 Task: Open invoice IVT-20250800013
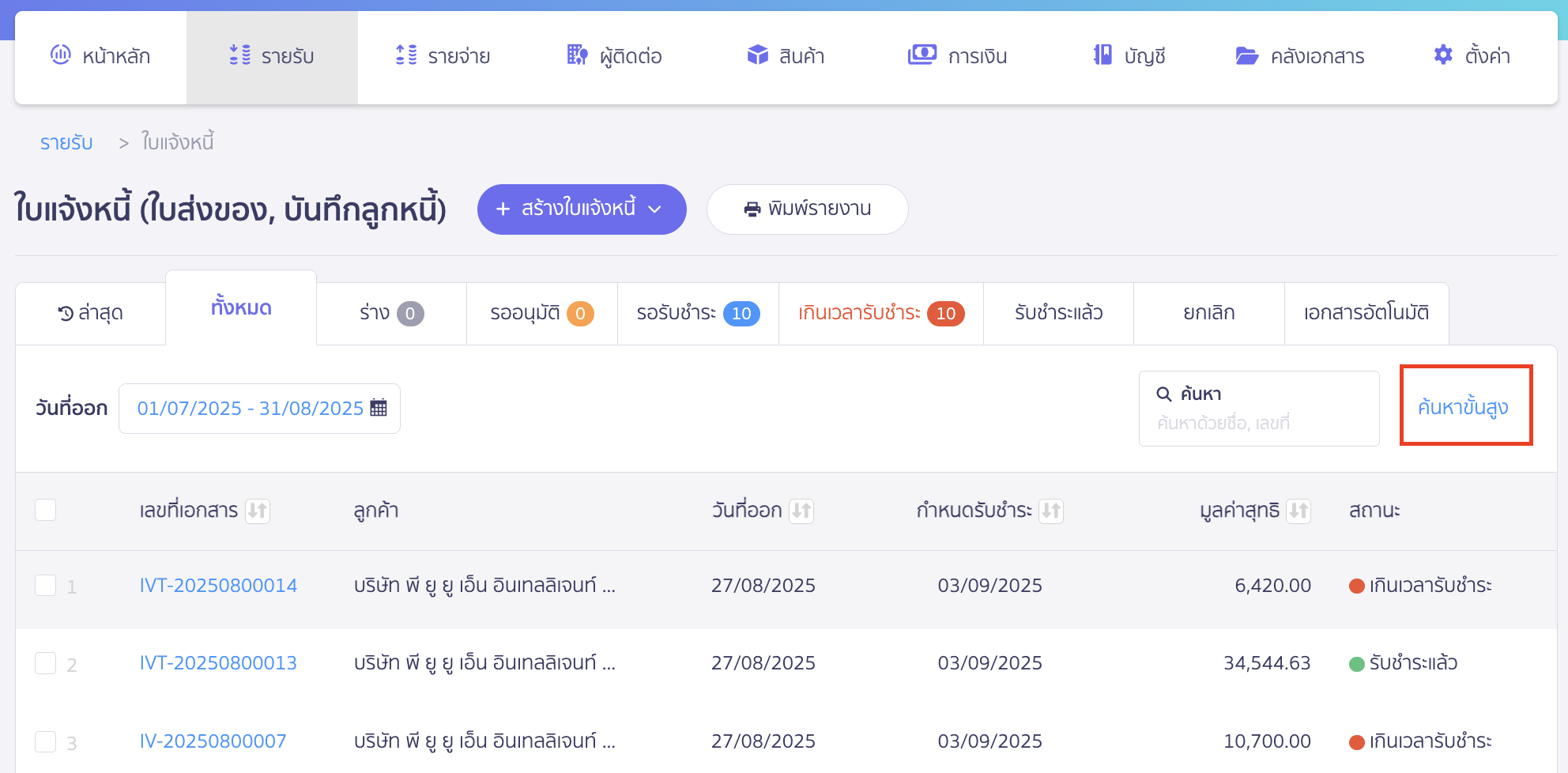(x=218, y=663)
